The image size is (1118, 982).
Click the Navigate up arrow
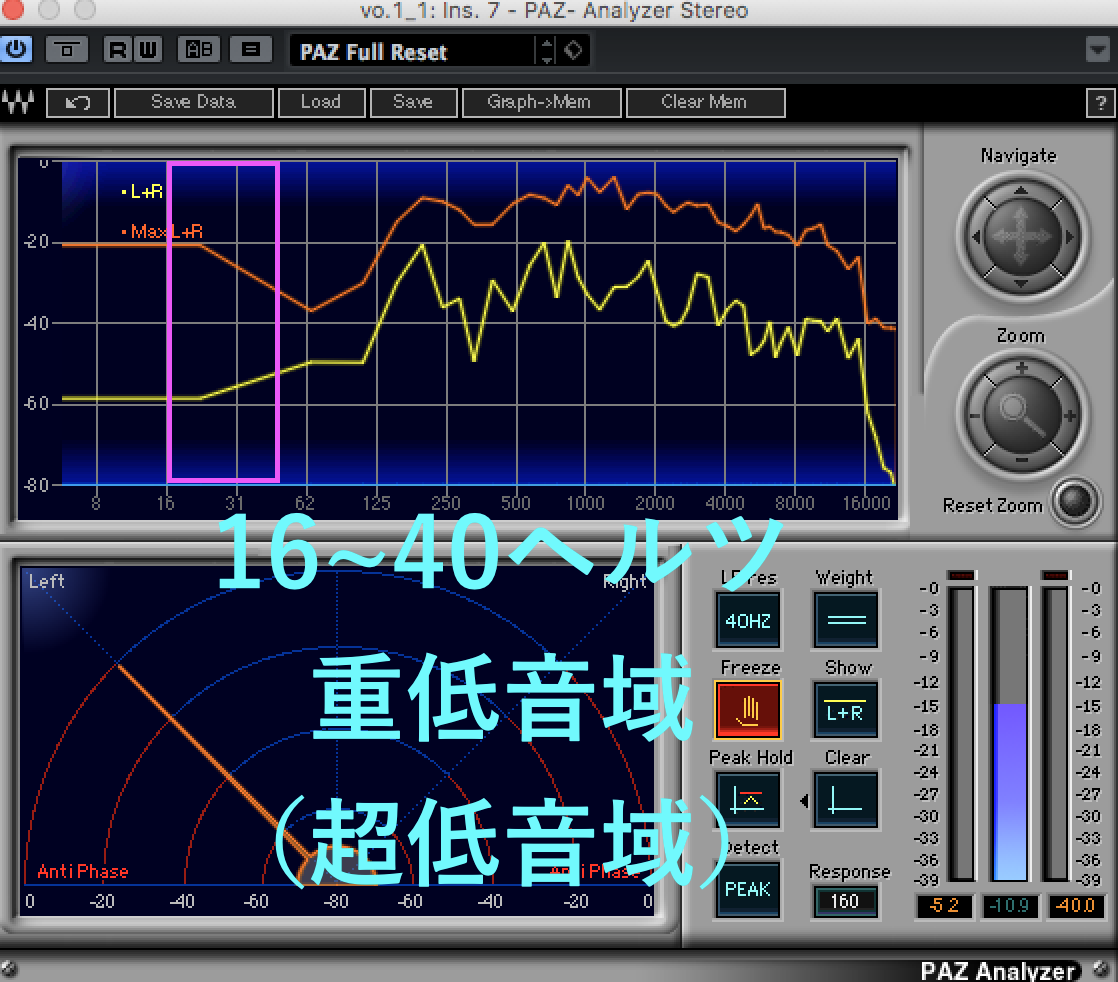point(1021,190)
